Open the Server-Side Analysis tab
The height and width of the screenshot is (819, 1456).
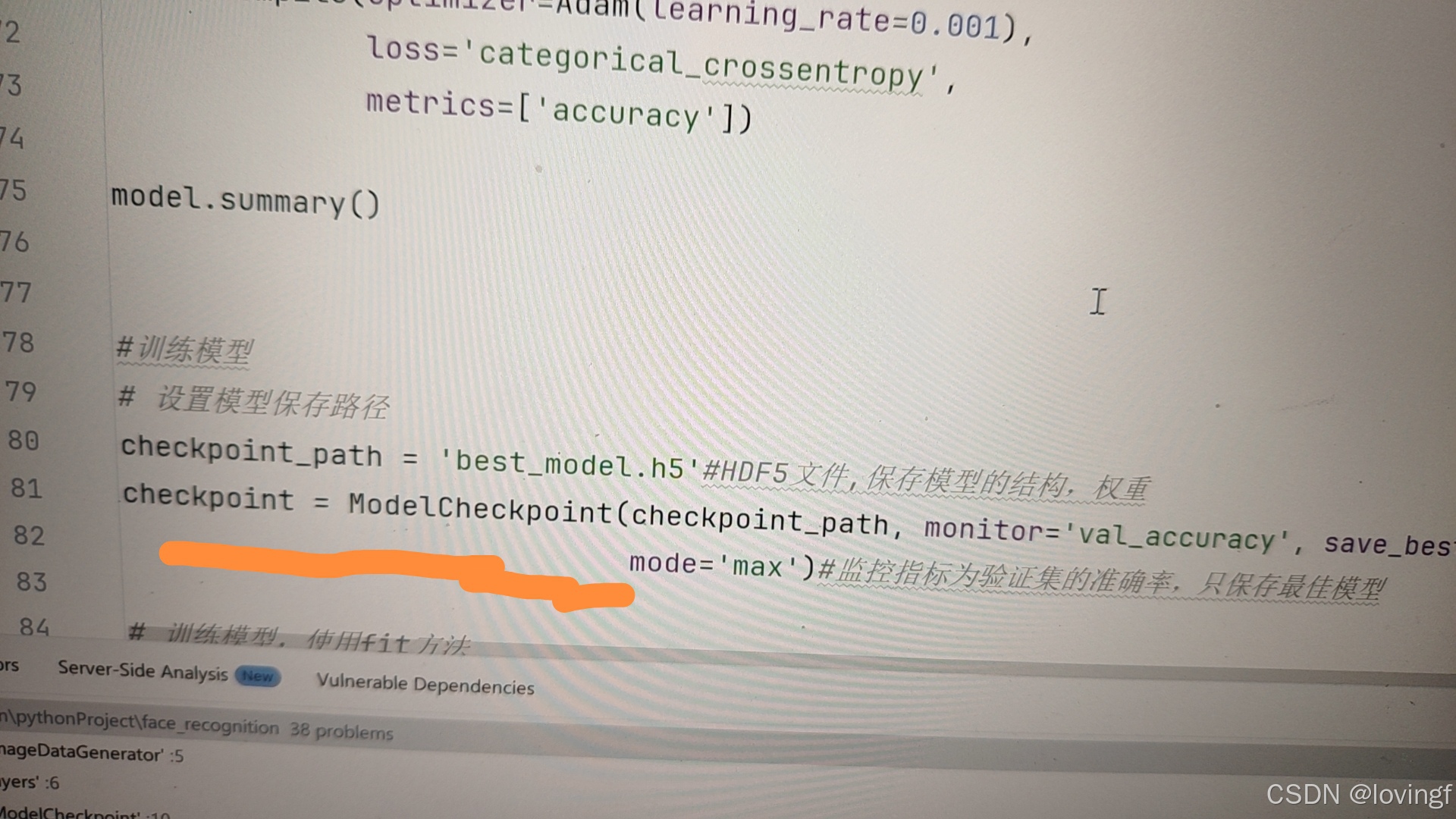[x=143, y=671]
